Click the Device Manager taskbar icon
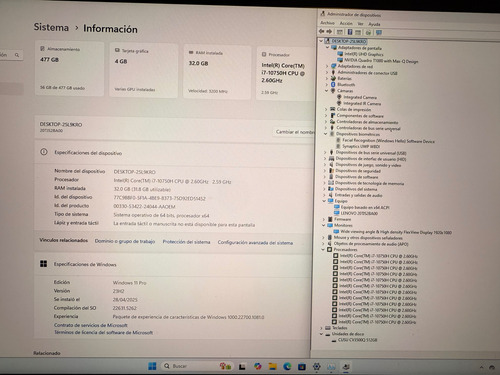This screenshot has height=375, width=500. 346,367
